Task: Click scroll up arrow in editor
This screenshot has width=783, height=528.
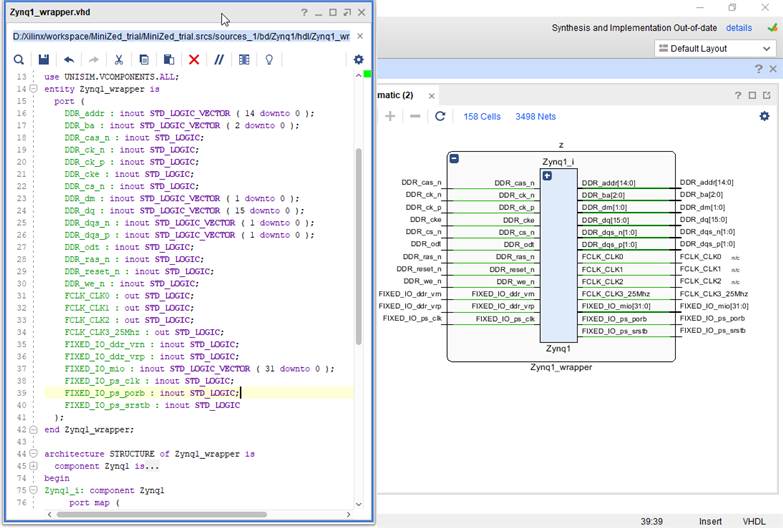Action: 359,75
